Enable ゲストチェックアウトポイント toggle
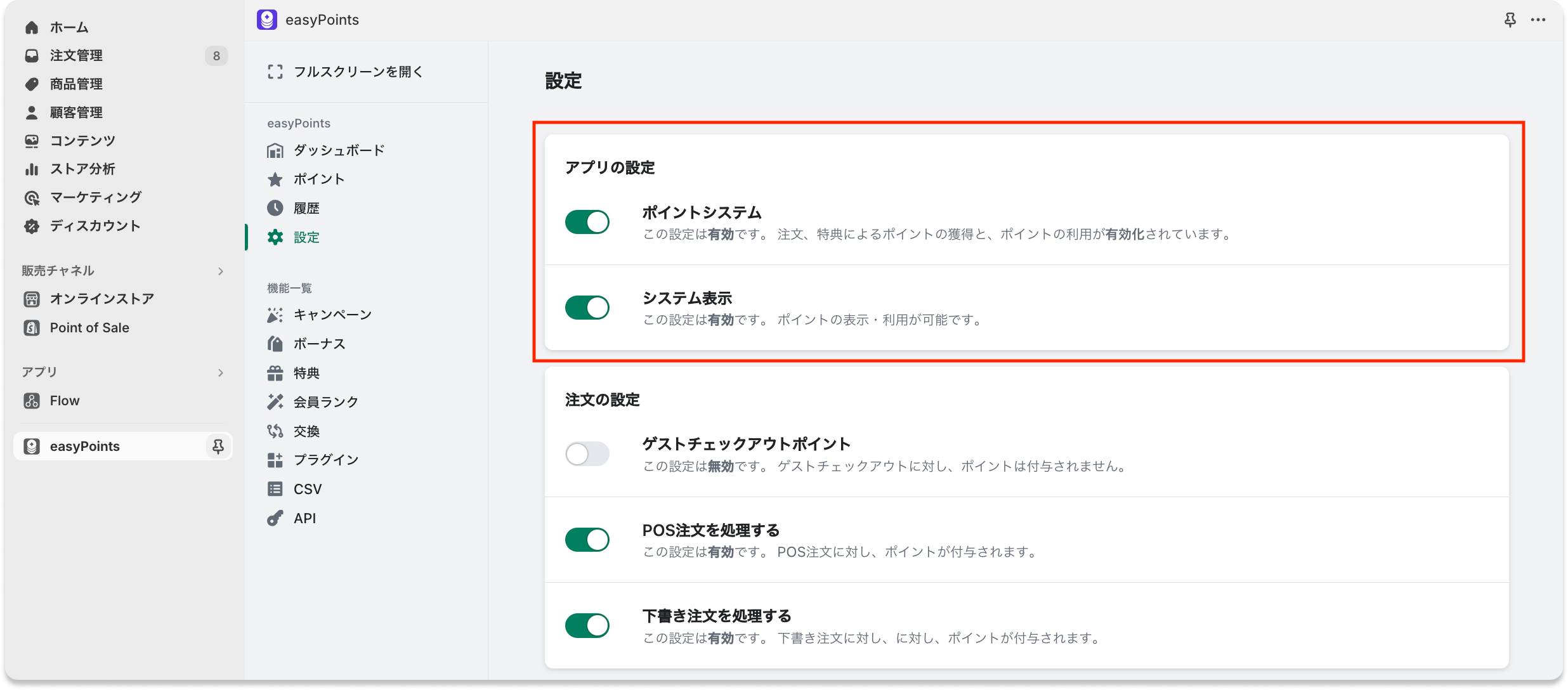Image resolution: width=1568 pixels, height=690 pixels. click(587, 454)
